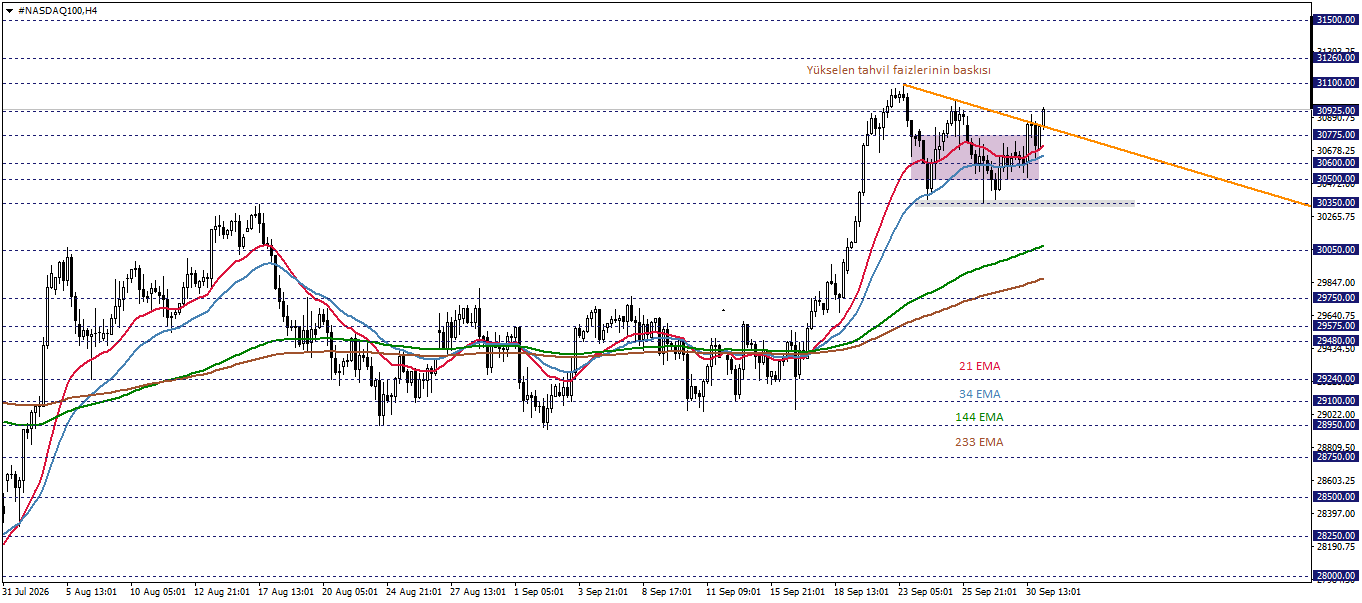Click the 23 Sep 05:01 time label
This screenshot has width=1362, height=603.
[x=925, y=592]
